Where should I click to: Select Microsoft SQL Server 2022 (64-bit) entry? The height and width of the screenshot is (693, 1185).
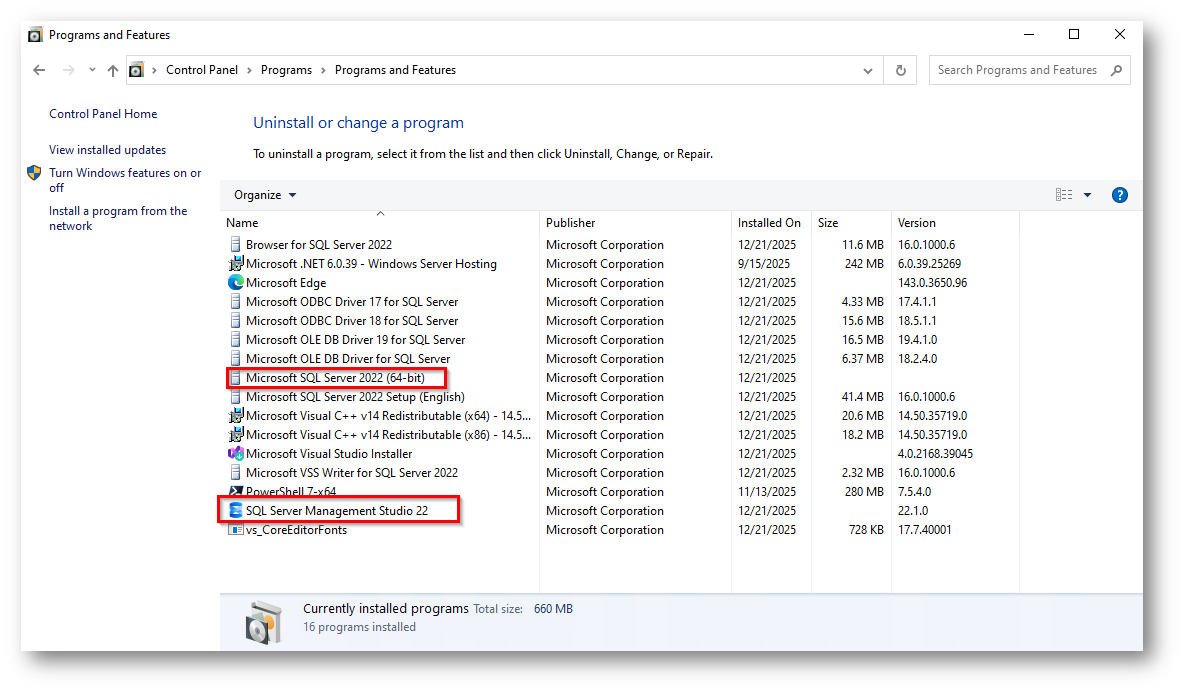(x=335, y=378)
